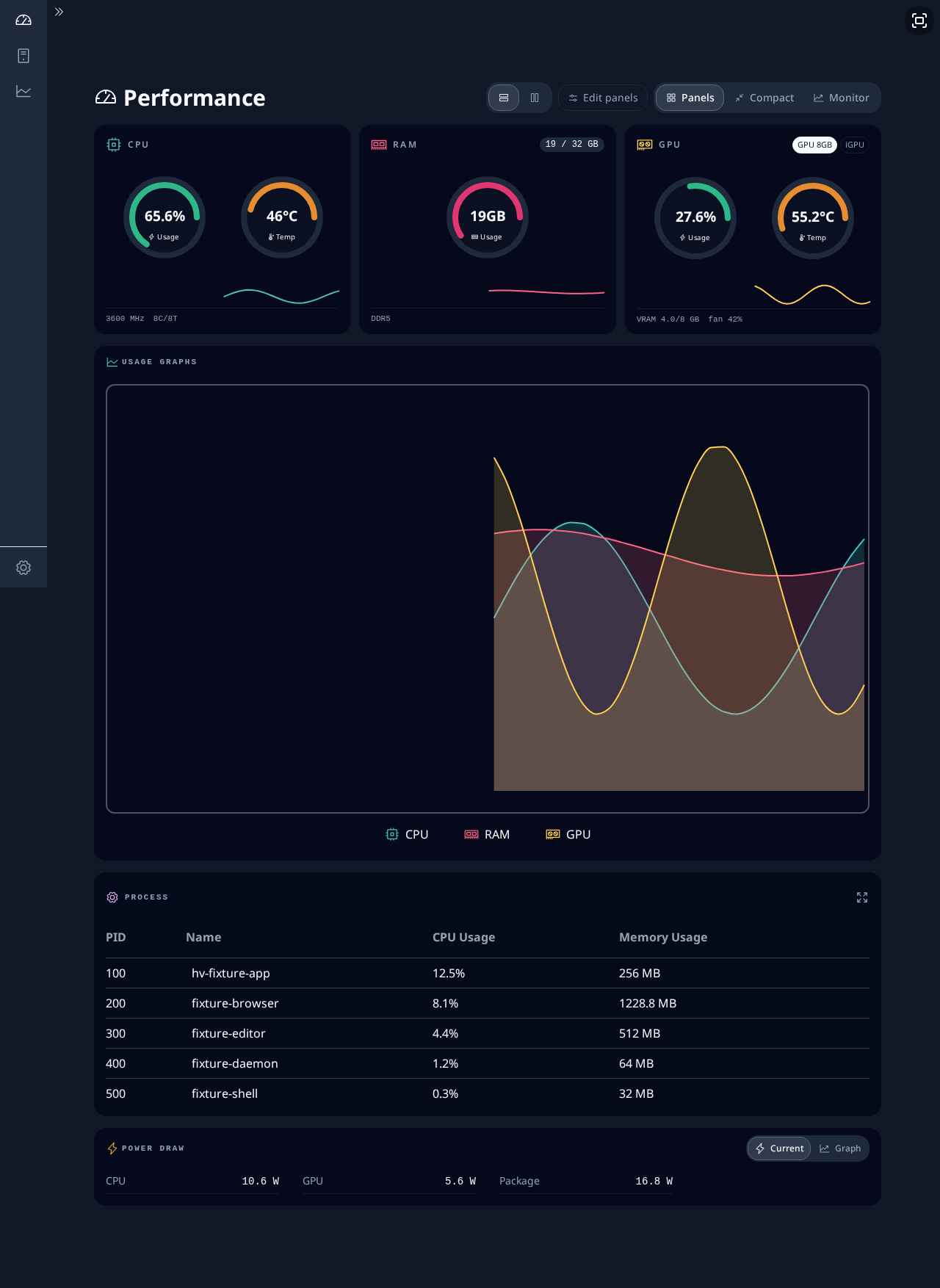Click the GPU 55.2°C temp gauge

[x=813, y=218]
